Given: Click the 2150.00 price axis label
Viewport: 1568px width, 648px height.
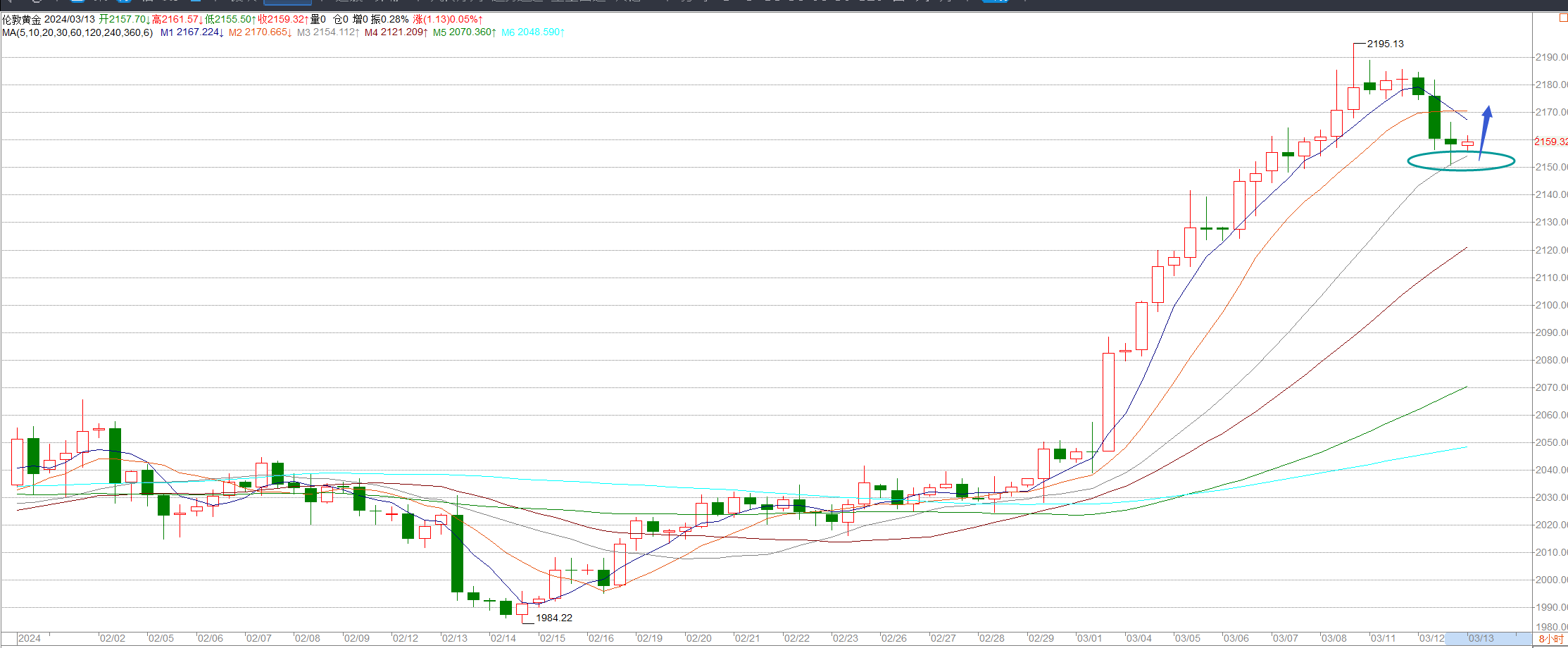Looking at the screenshot, I should click(1550, 167).
